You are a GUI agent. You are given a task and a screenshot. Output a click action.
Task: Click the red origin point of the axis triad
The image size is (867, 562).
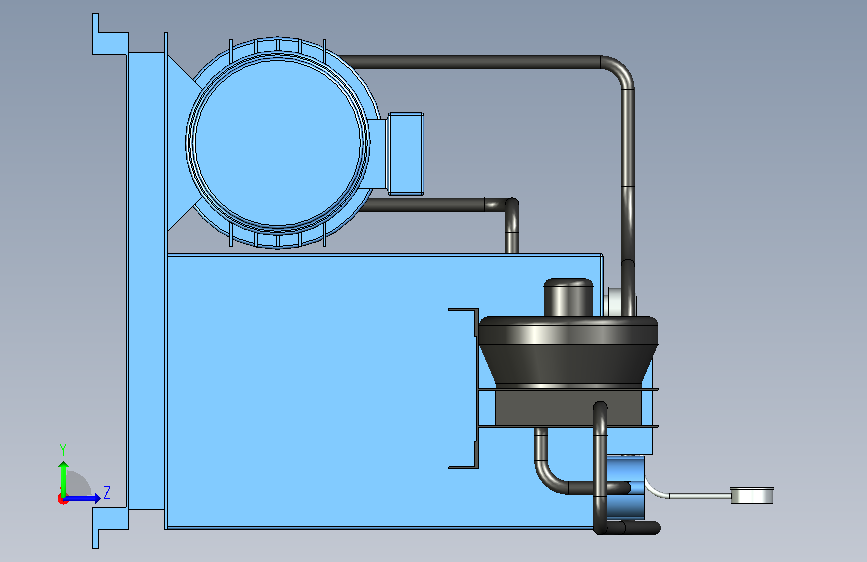(x=62, y=499)
